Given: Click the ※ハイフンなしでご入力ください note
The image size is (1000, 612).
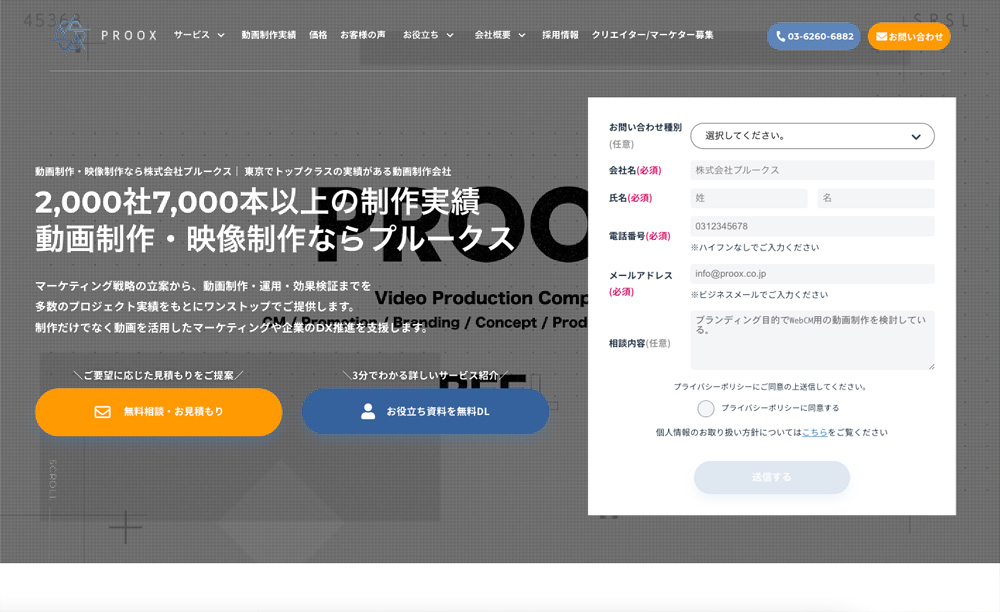Looking at the screenshot, I should point(755,247).
